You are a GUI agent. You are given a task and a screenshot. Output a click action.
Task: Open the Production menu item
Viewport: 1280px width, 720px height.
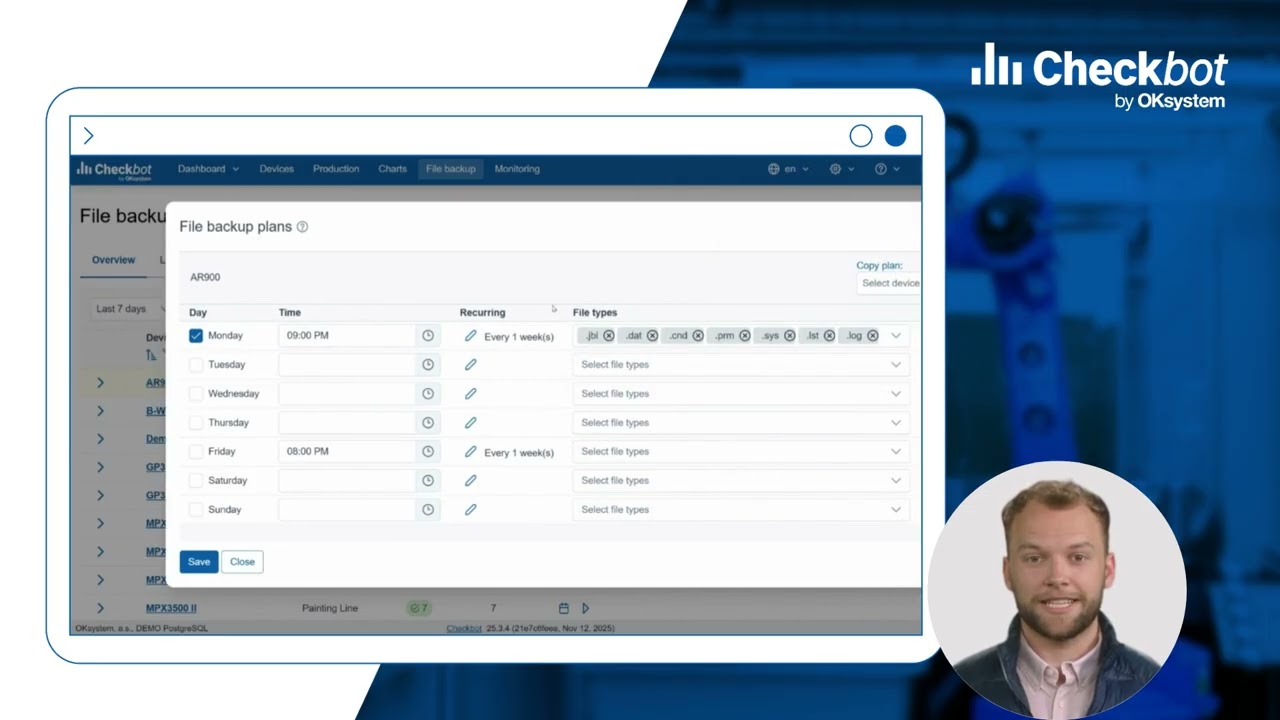[x=336, y=169]
